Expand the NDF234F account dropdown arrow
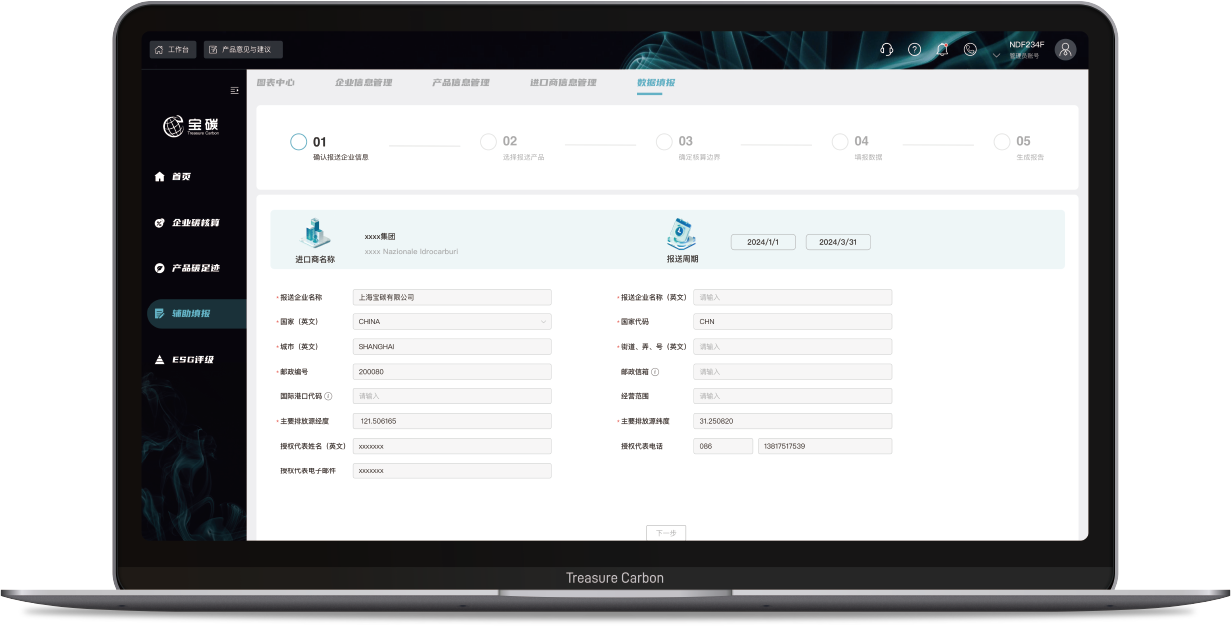The height and width of the screenshot is (626, 1231). click(x=996, y=56)
